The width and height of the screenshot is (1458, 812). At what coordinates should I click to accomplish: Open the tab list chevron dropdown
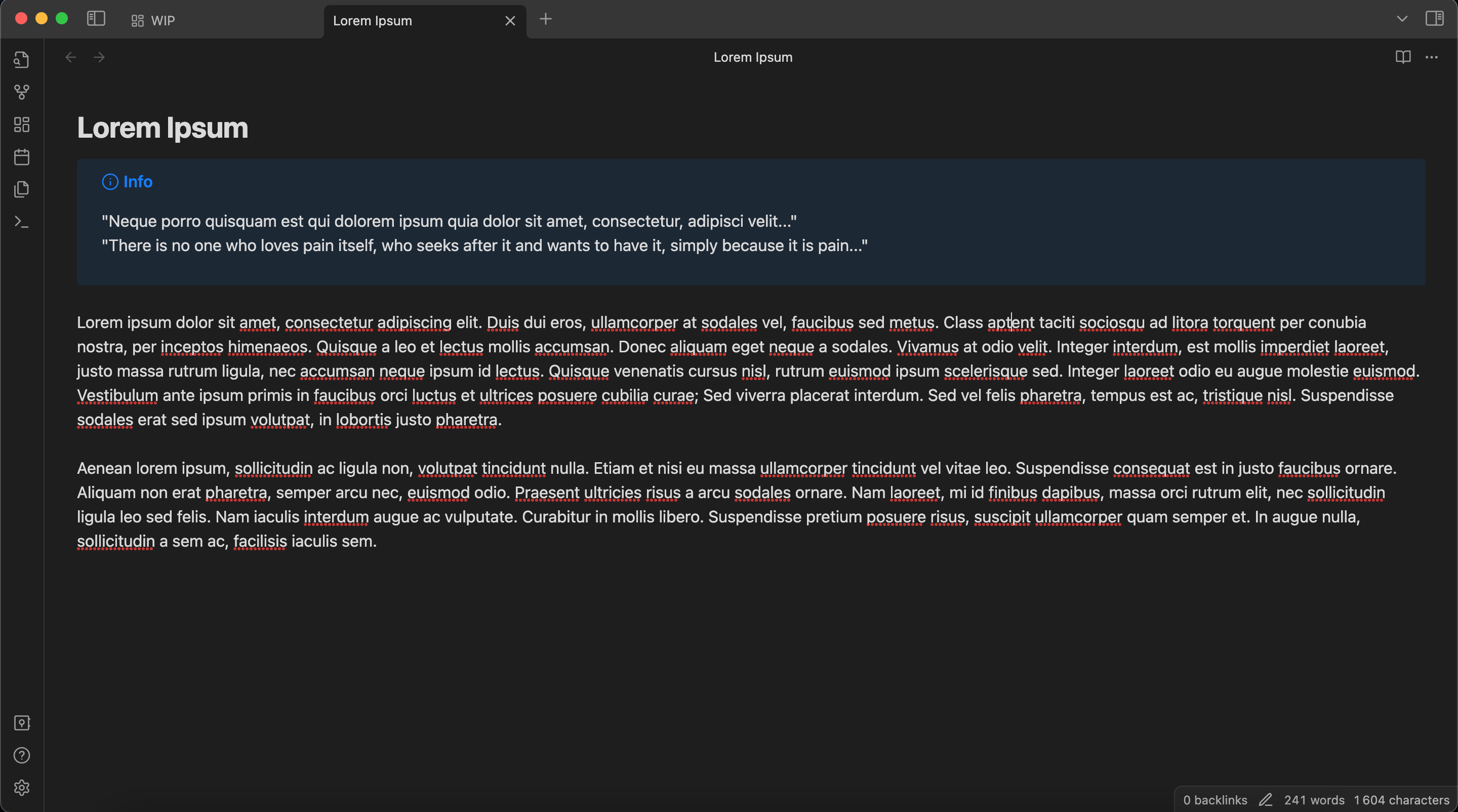(x=1401, y=19)
